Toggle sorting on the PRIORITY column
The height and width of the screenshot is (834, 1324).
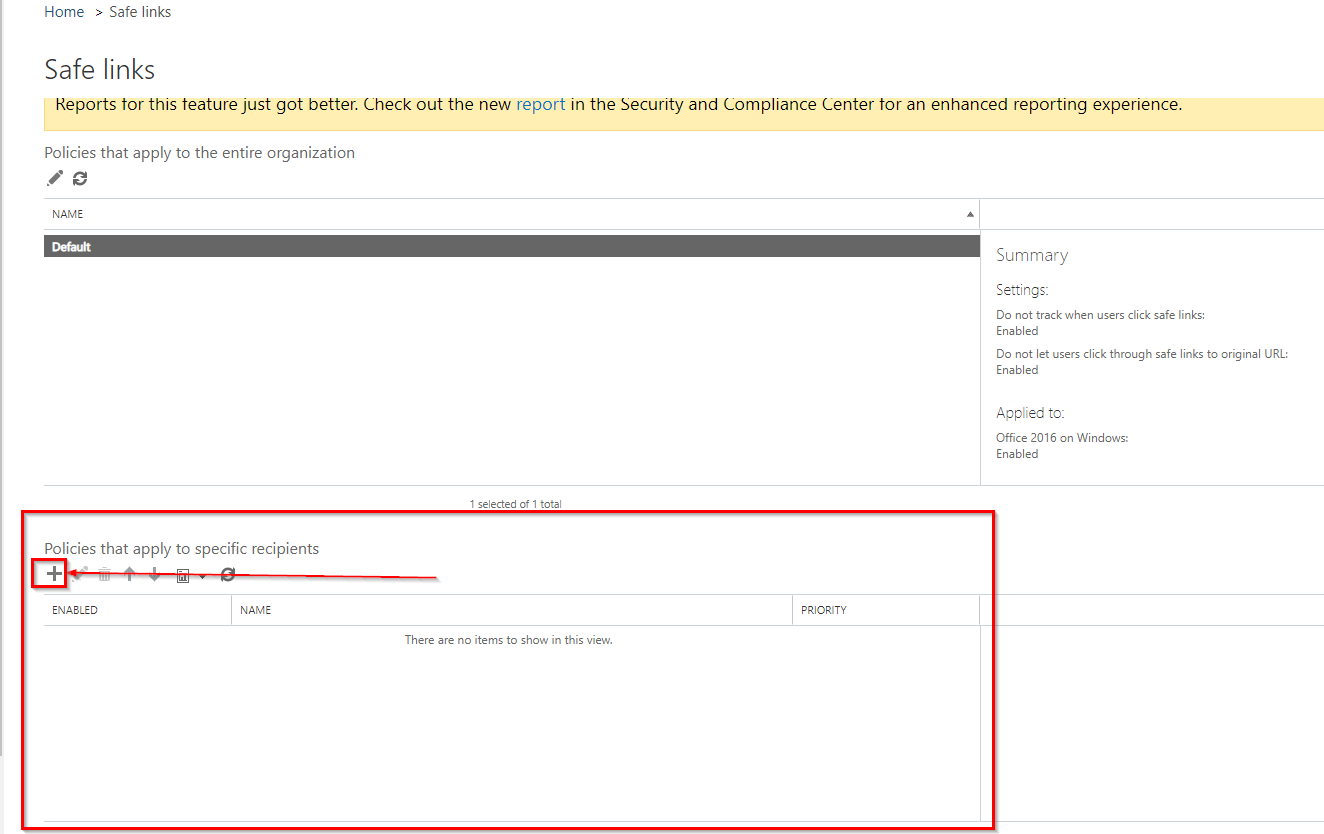click(x=823, y=610)
